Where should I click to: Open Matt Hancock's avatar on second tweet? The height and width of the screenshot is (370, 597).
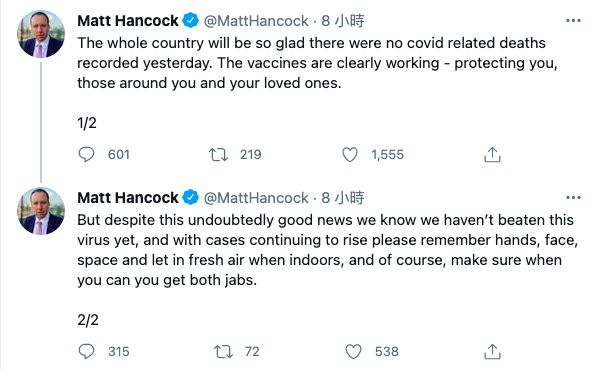[41, 211]
